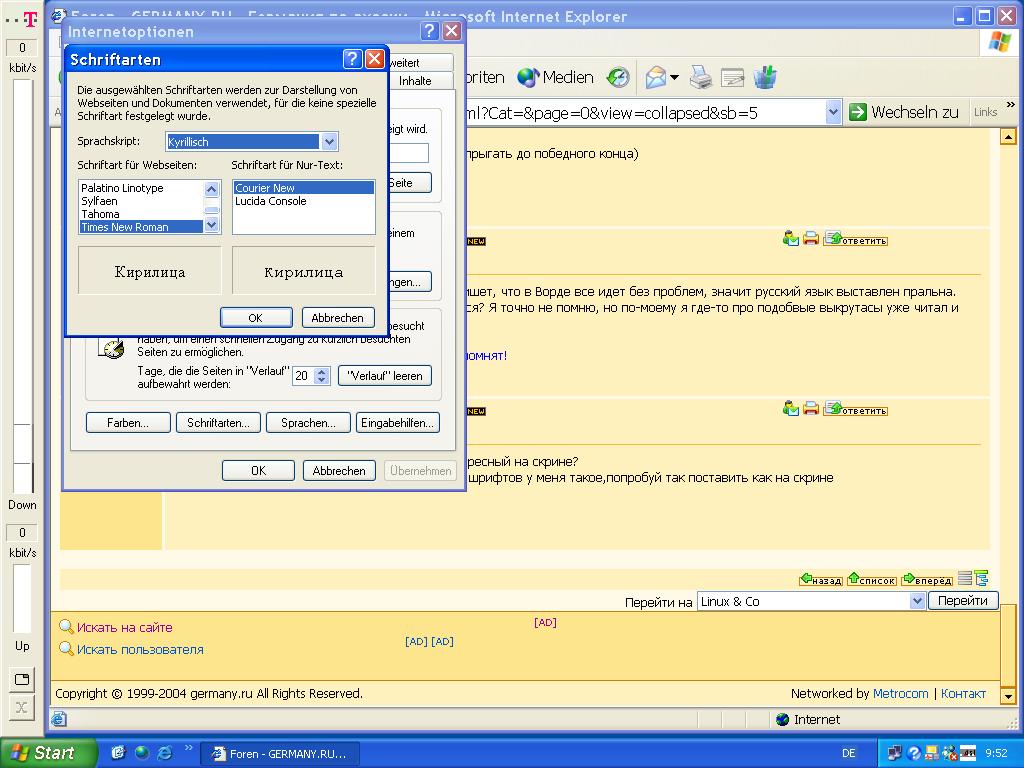Viewport: 1024px width, 768px height.
Task: Follow the Metrocom link in the footer
Action: pyautogui.click(x=901, y=694)
